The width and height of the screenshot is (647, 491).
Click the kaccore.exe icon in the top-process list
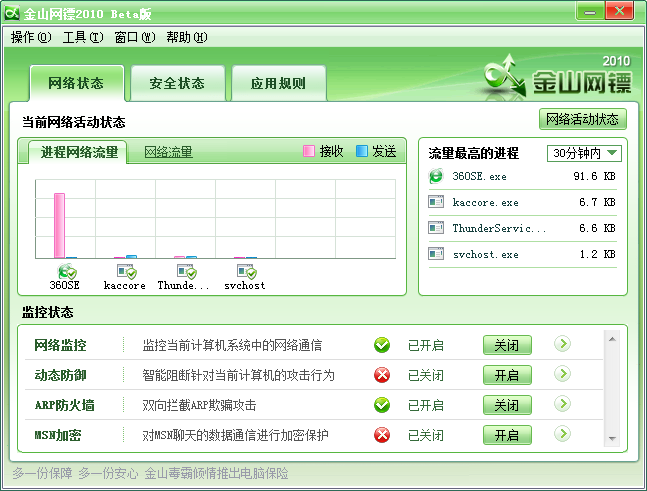436,202
